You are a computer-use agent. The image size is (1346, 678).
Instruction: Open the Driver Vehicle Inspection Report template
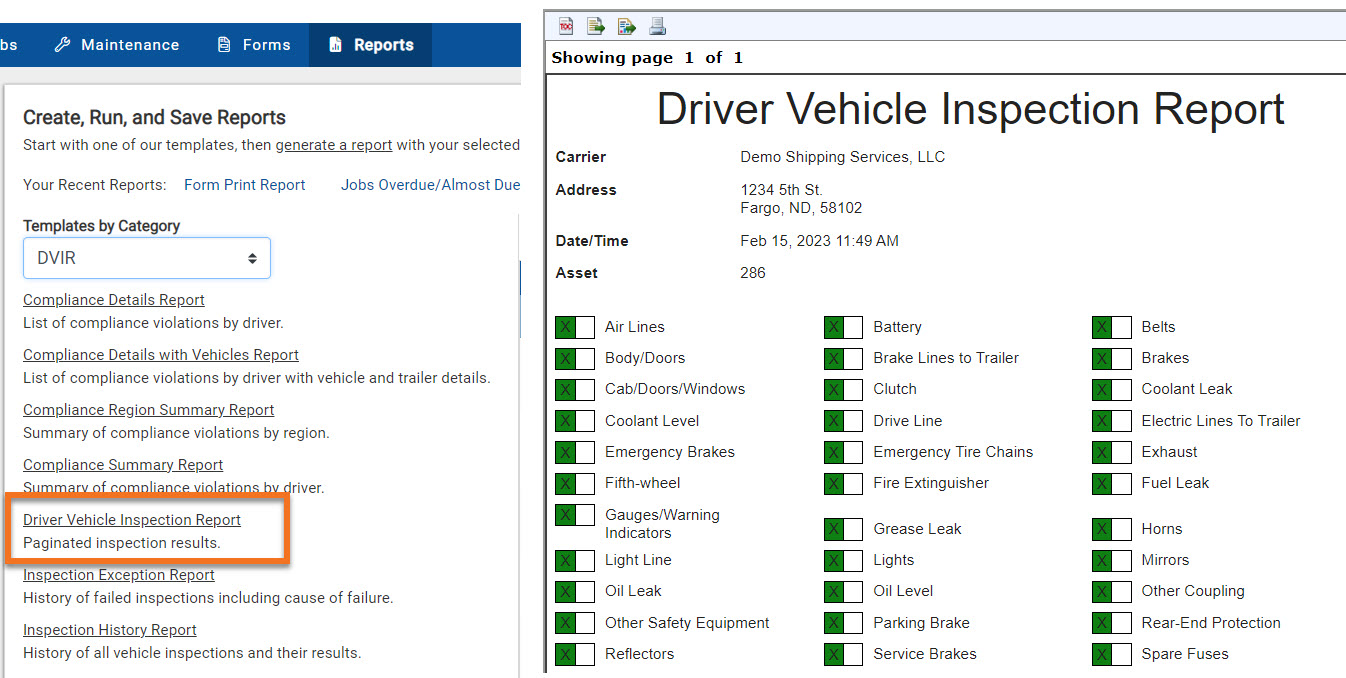[x=132, y=520]
